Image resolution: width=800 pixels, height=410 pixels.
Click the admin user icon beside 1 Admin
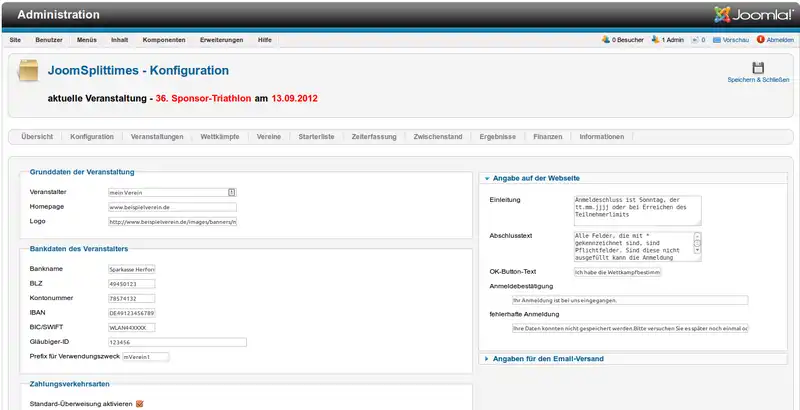(x=656, y=39)
